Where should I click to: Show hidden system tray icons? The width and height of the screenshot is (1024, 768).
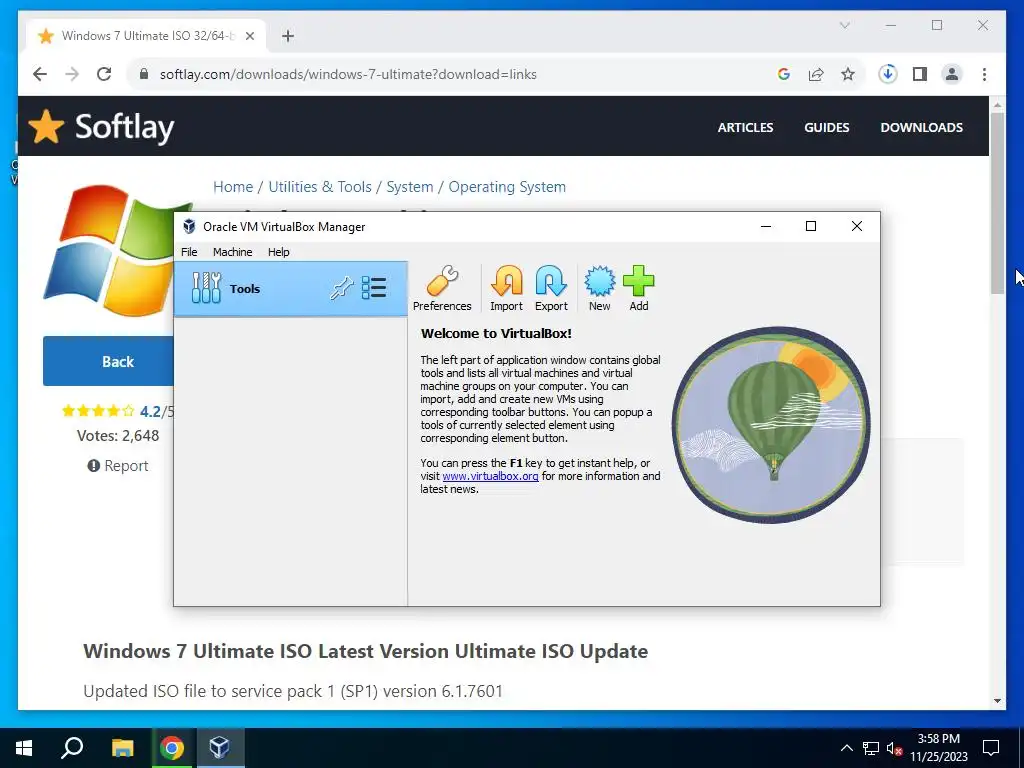(x=846, y=748)
